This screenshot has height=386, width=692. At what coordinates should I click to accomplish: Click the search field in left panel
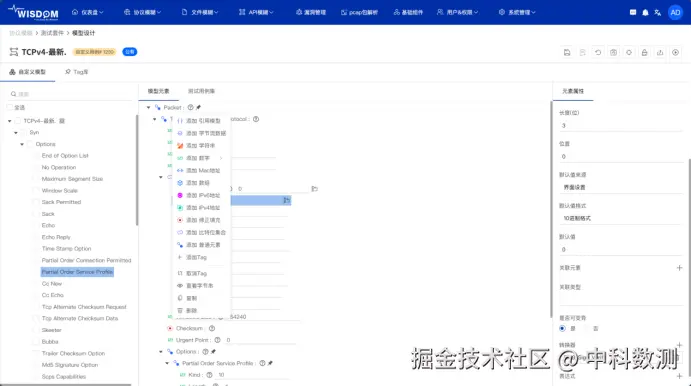(71, 94)
